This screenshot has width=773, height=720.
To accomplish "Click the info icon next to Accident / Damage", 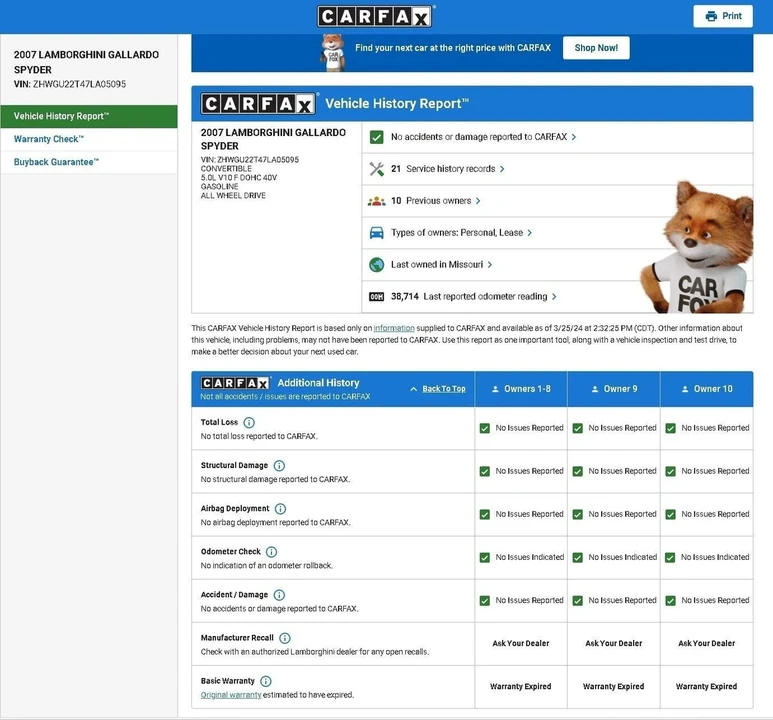I will 279,595.
